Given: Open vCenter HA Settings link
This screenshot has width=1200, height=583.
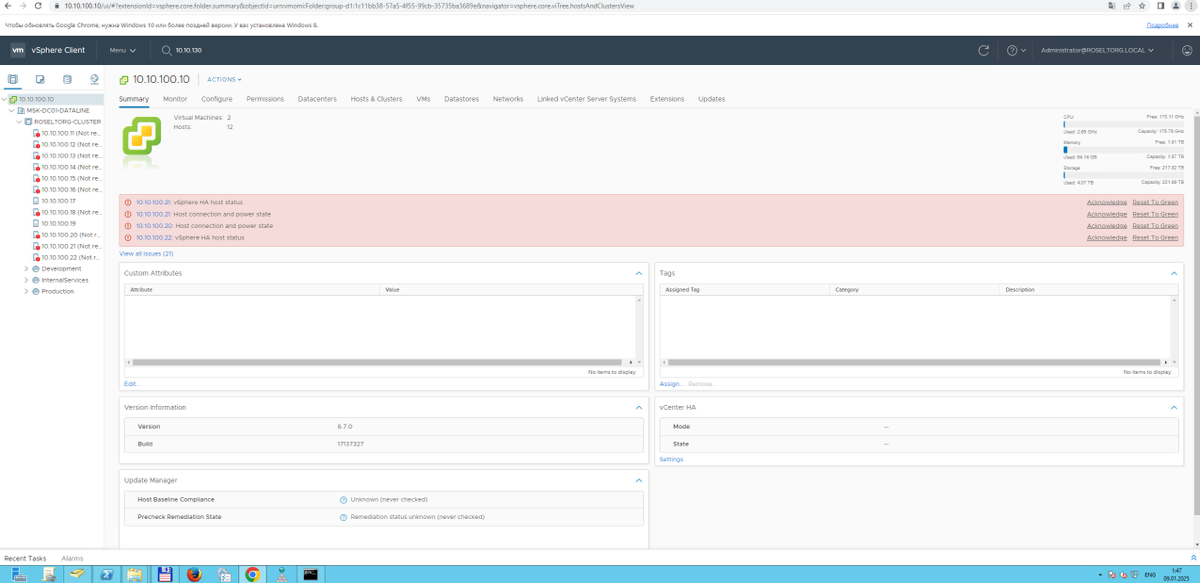Looking at the screenshot, I should click(x=671, y=459).
